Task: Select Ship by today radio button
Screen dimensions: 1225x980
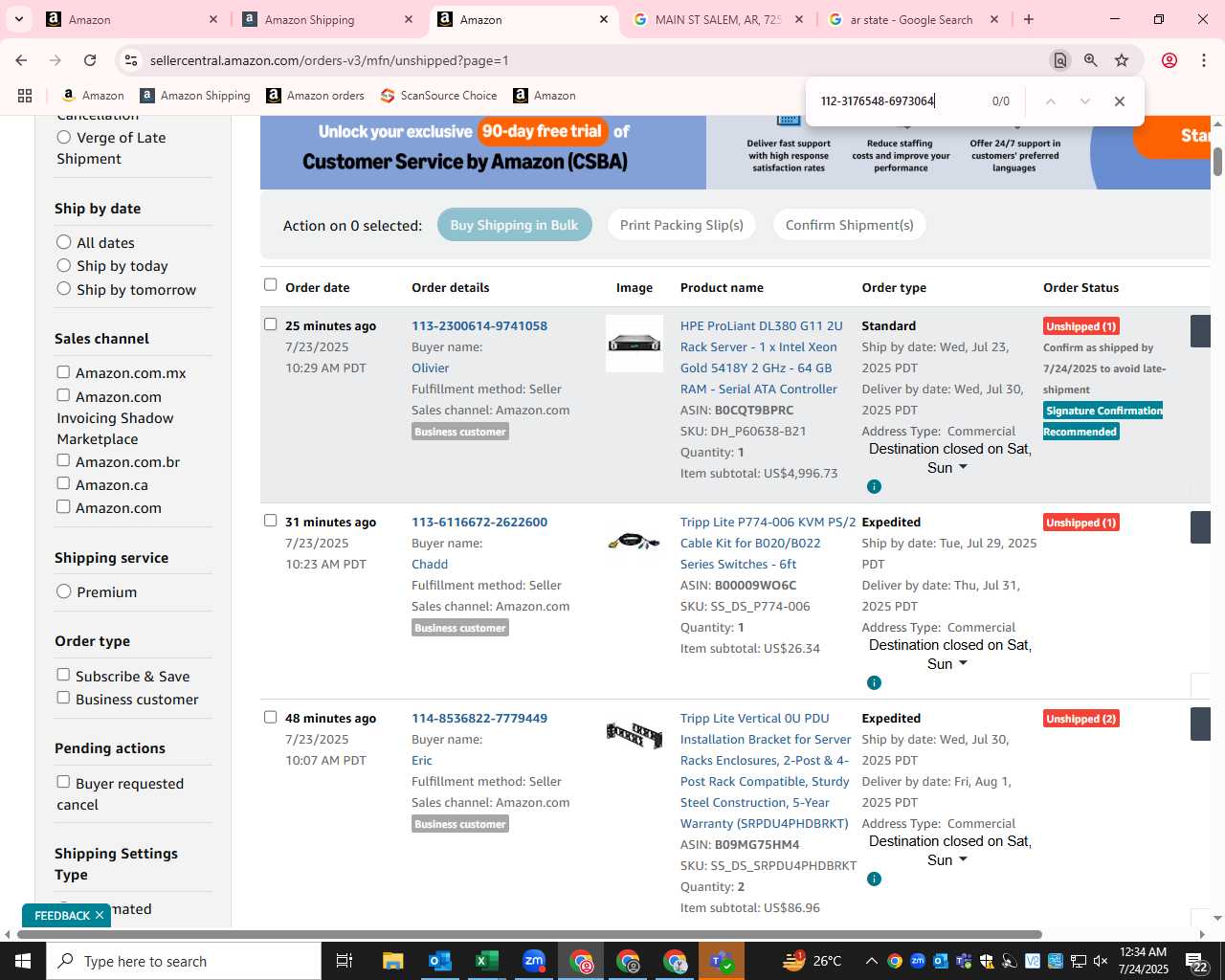Action: point(64,265)
